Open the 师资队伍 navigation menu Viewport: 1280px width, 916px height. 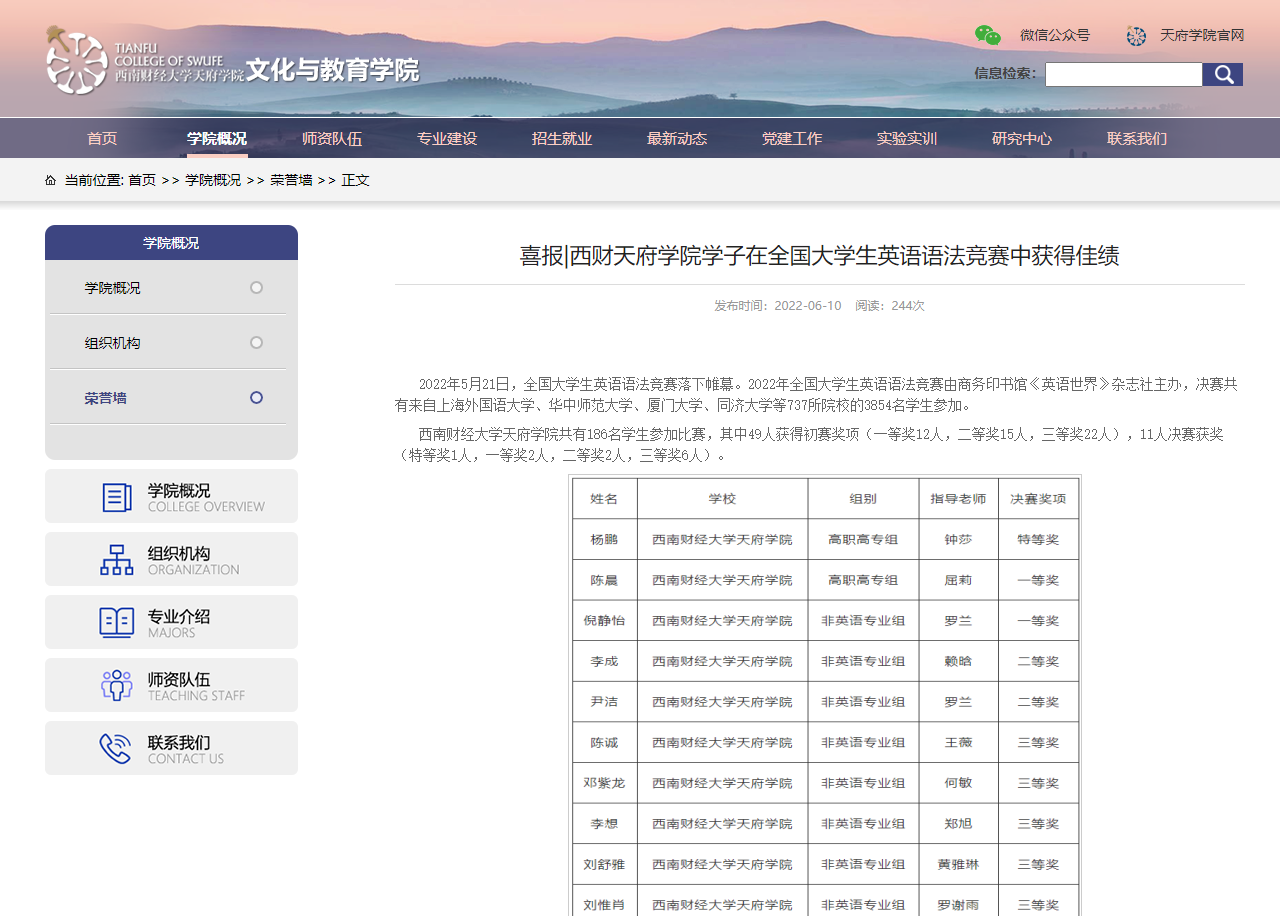[x=332, y=139]
